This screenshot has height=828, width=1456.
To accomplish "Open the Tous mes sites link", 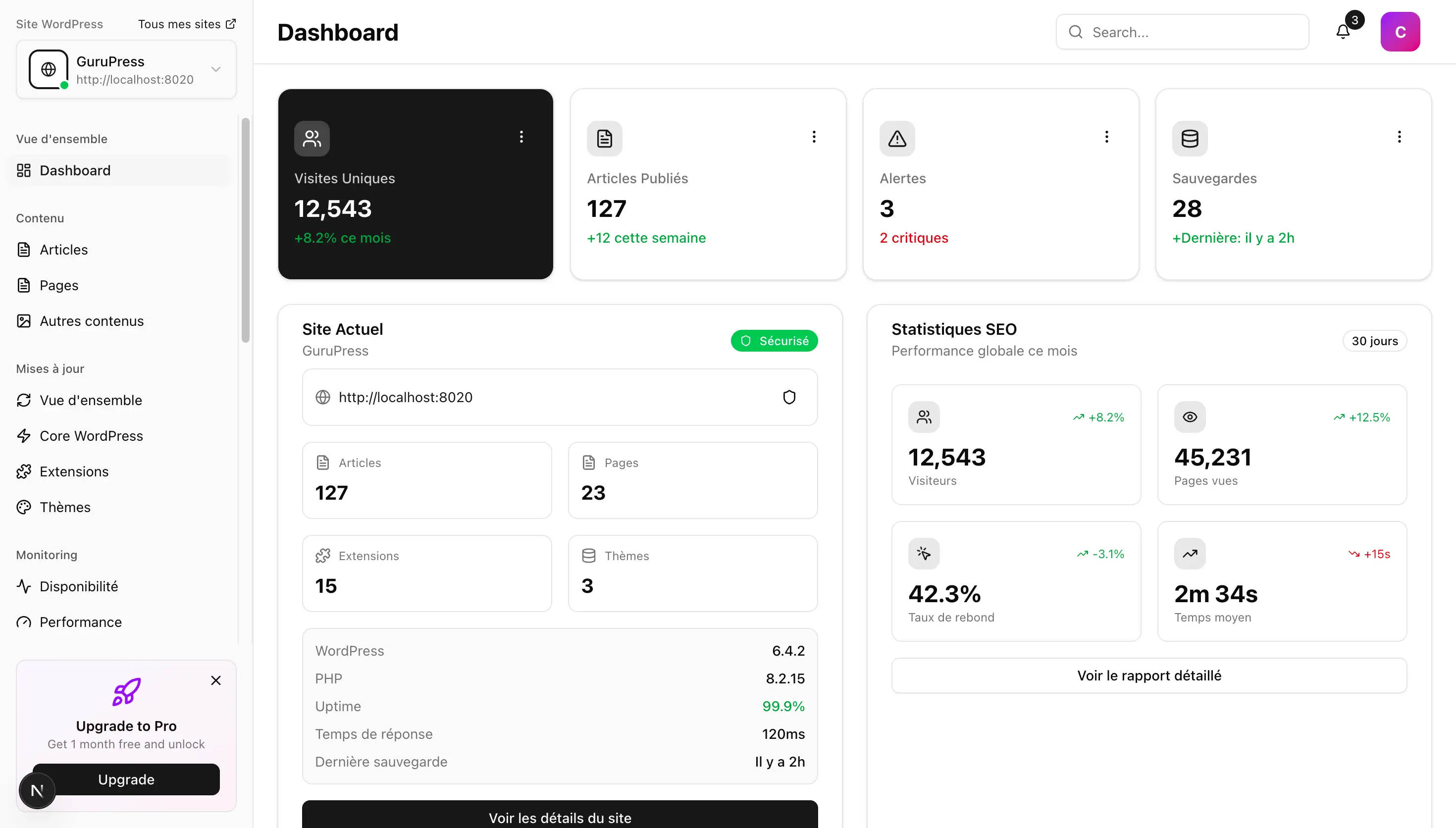I will click(x=187, y=24).
